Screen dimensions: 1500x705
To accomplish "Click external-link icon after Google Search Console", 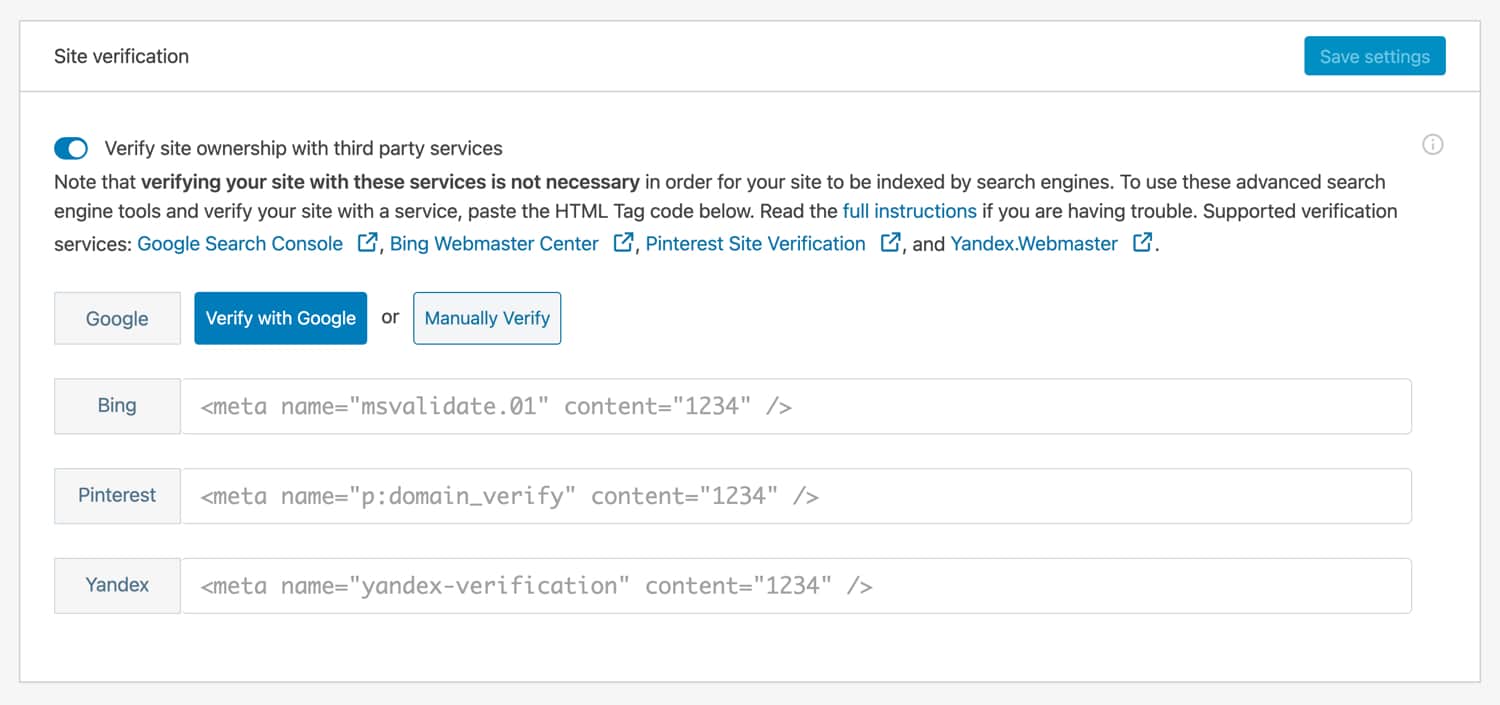I will pos(367,243).
